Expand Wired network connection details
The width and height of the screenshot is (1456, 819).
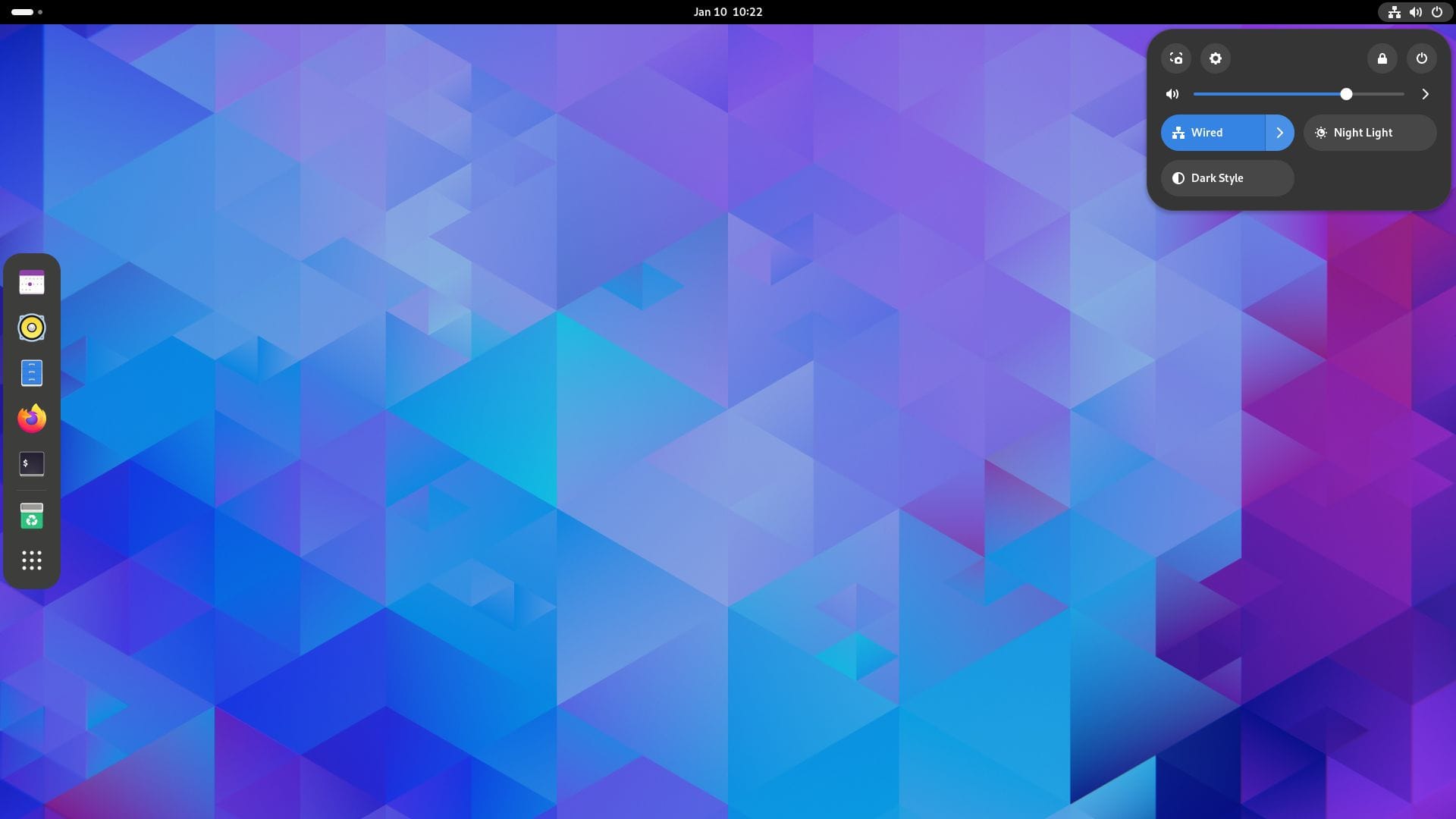tap(1279, 132)
